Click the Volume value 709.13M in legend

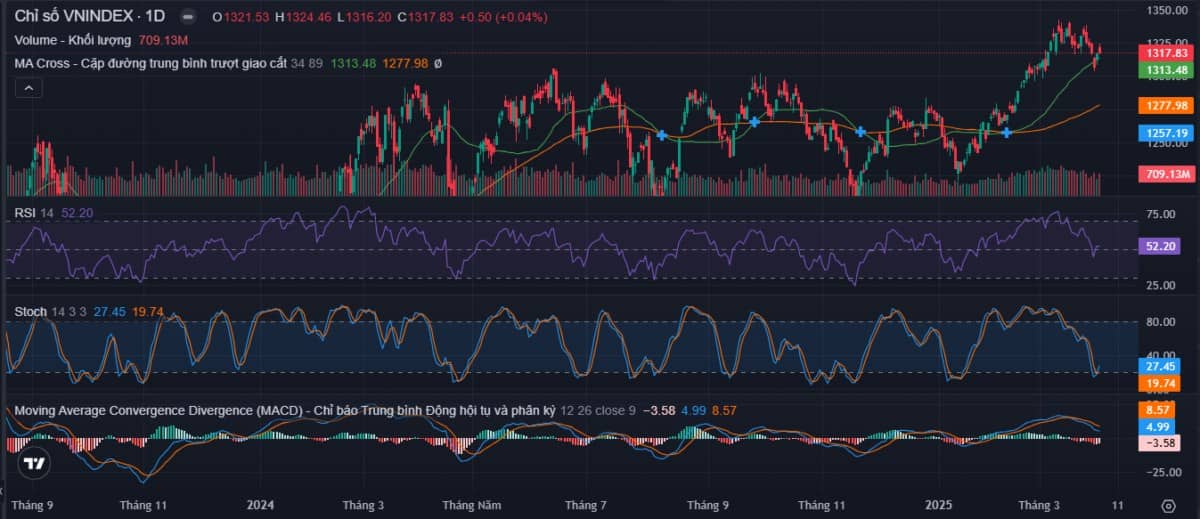click(x=164, y=40)
